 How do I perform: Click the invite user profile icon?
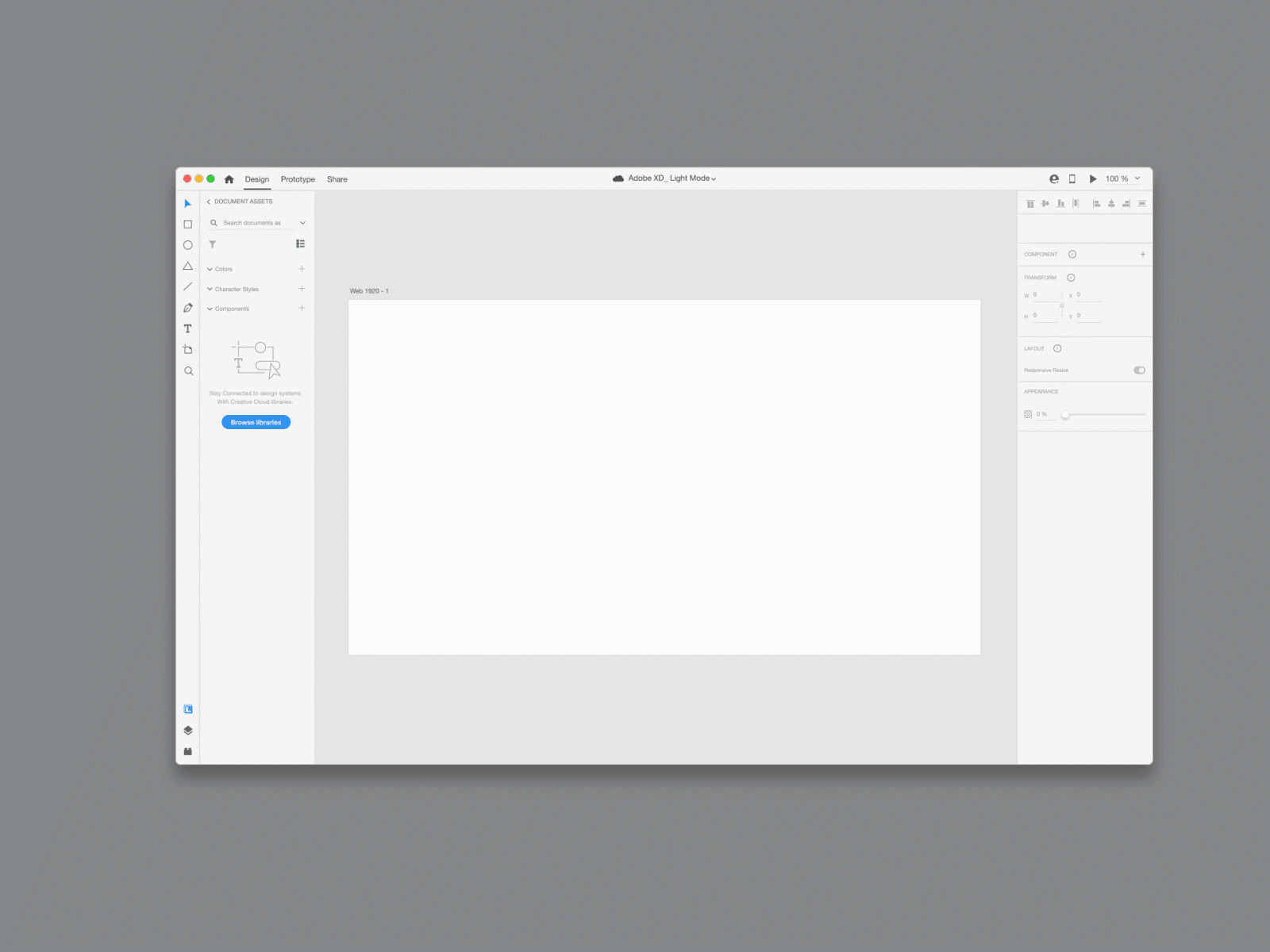[1054, 179]
